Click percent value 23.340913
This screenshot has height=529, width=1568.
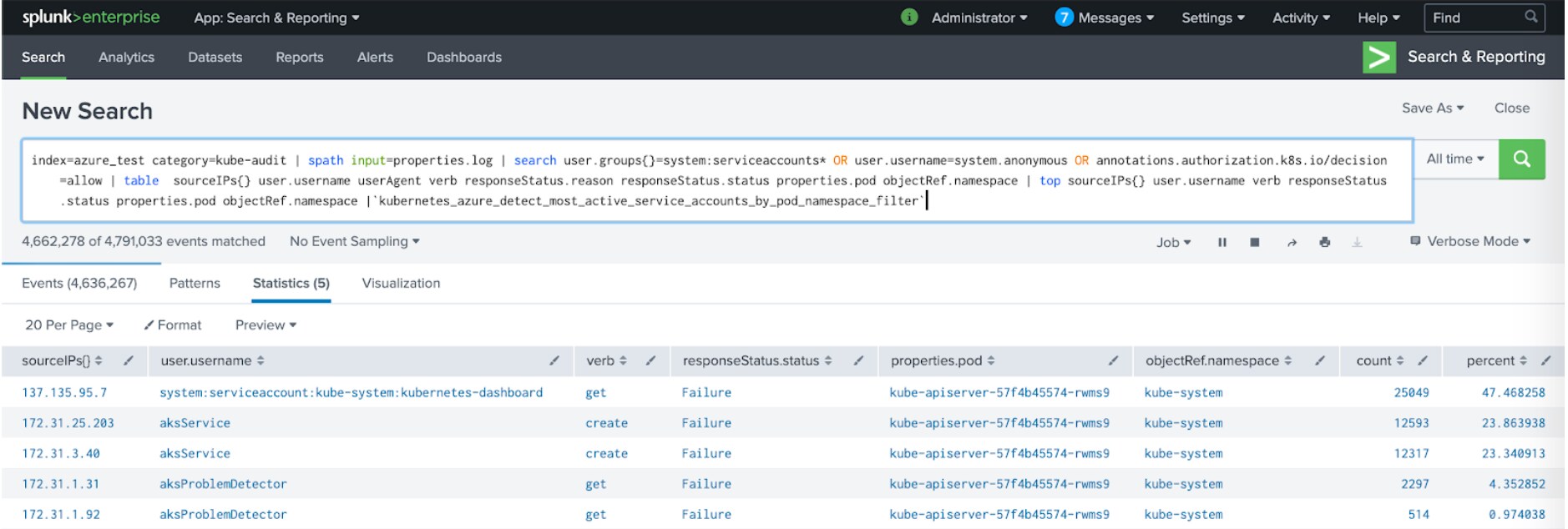click(1513, 453)
